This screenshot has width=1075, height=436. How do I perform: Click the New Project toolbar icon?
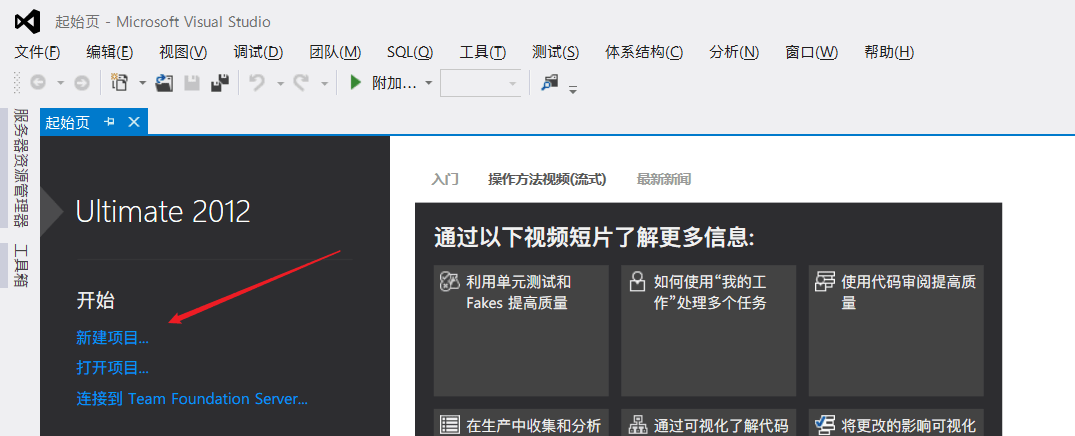[120, 84]
